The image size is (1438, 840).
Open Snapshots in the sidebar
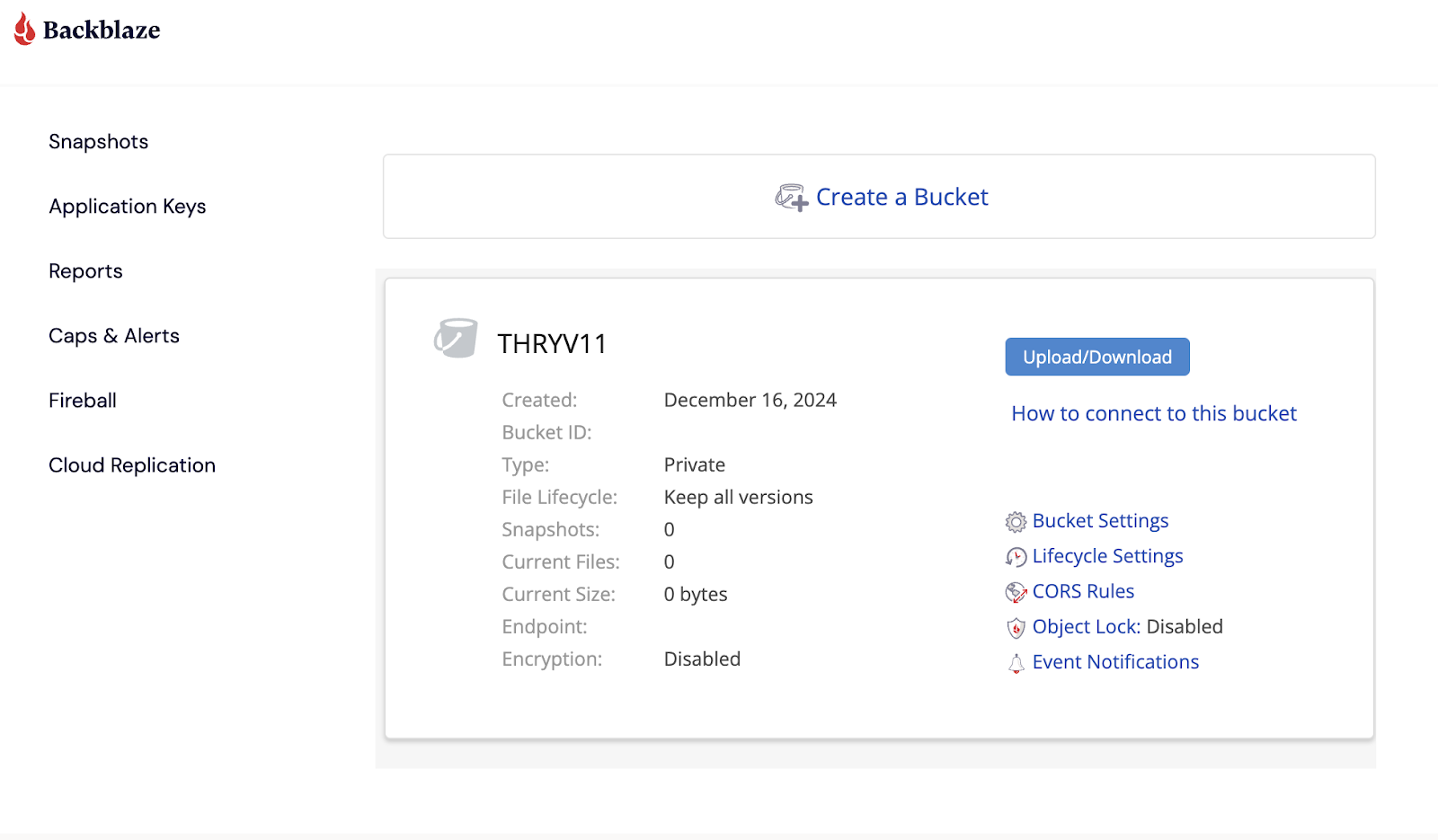[99, 142]
